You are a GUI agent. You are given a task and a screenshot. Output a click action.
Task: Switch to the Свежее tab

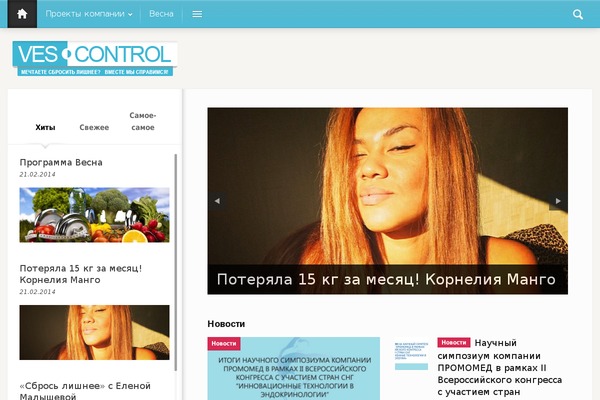[x=94, y=127]
